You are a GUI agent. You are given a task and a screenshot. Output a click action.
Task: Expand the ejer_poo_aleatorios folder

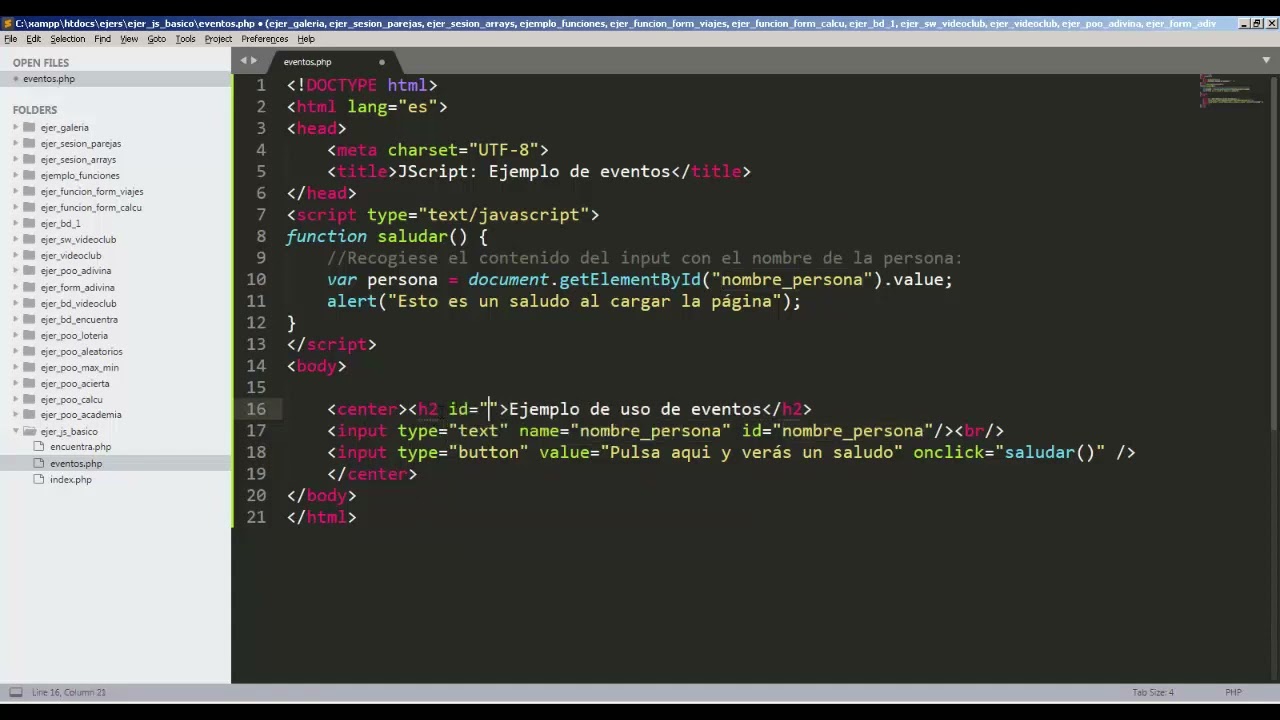[x=16, y=352]
